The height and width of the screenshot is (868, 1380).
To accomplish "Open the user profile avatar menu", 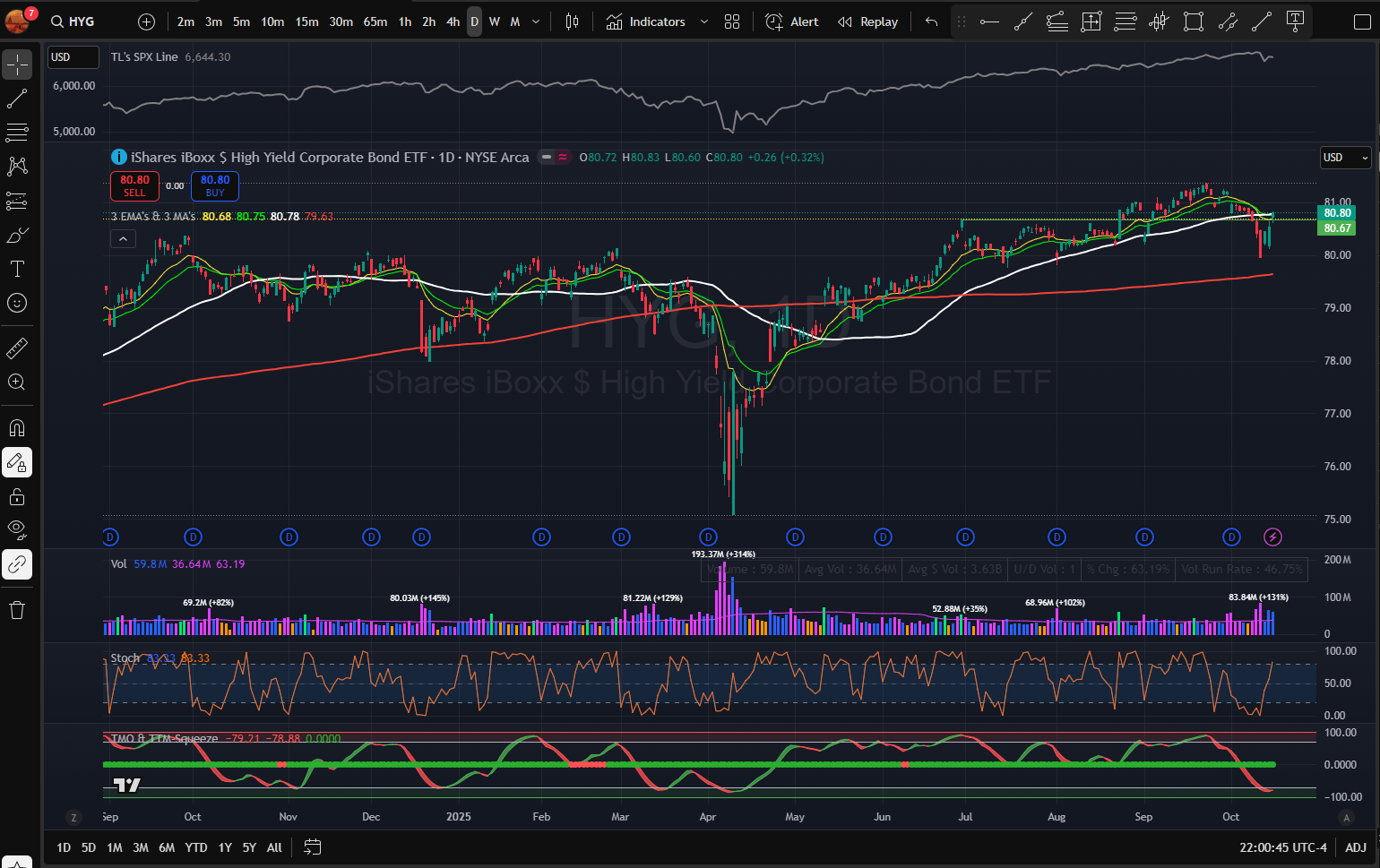I will (x=18, y=20).
